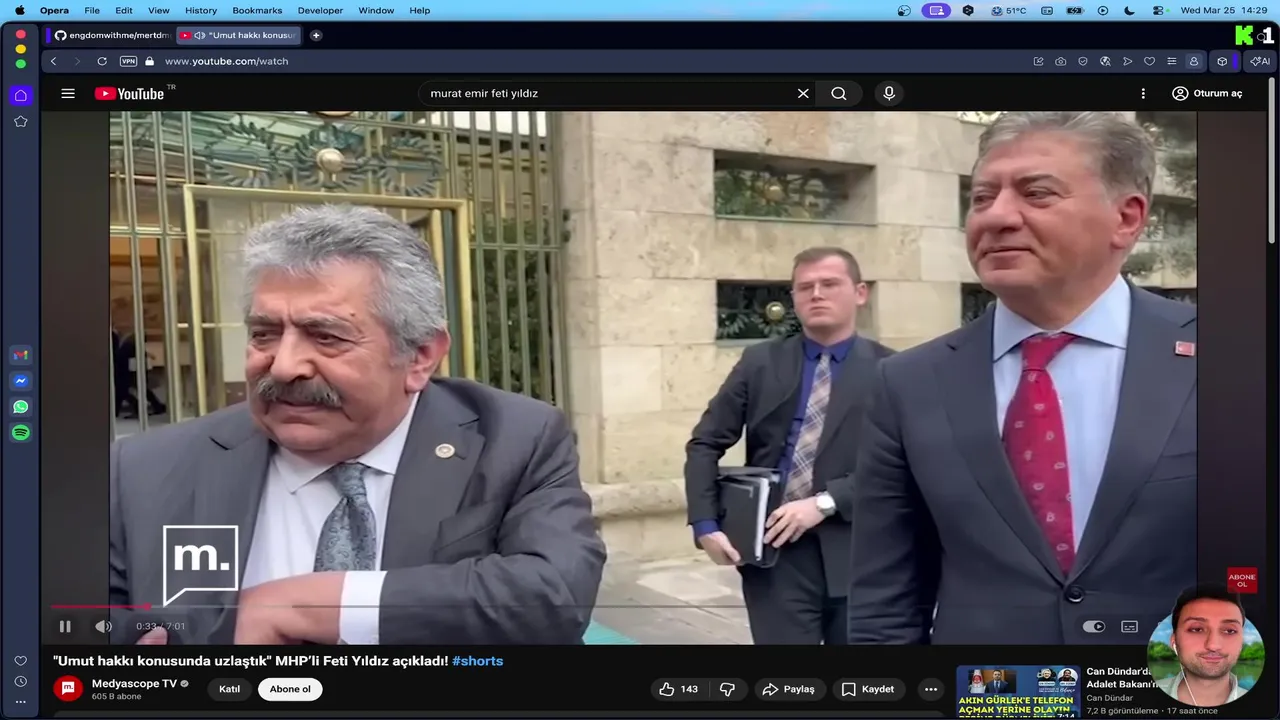Toggle the autoplay switch in the player

(1094, 627)
